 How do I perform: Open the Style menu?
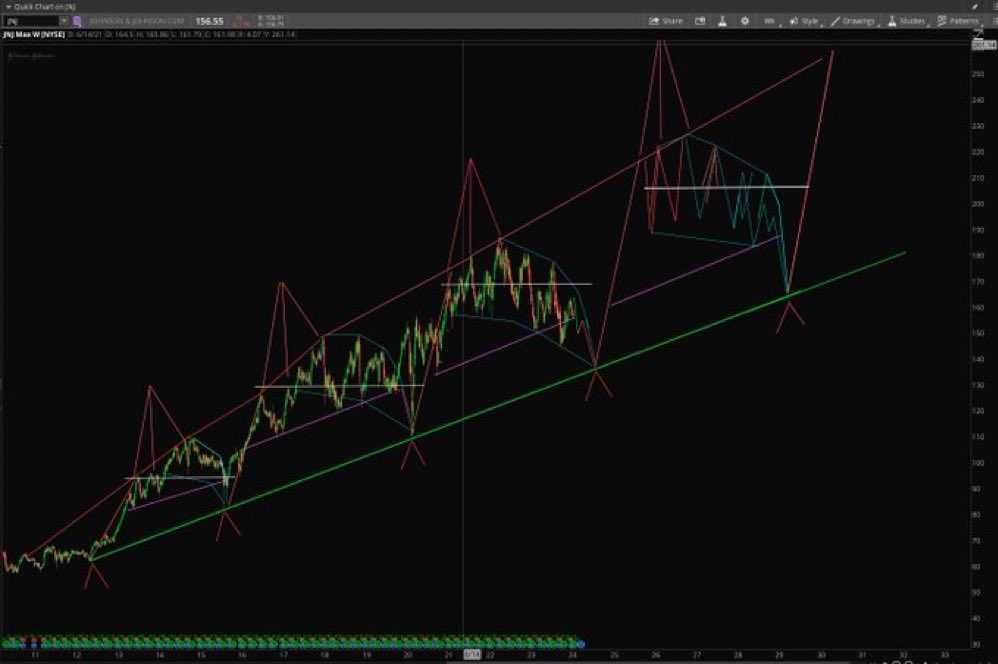(805, 21)
